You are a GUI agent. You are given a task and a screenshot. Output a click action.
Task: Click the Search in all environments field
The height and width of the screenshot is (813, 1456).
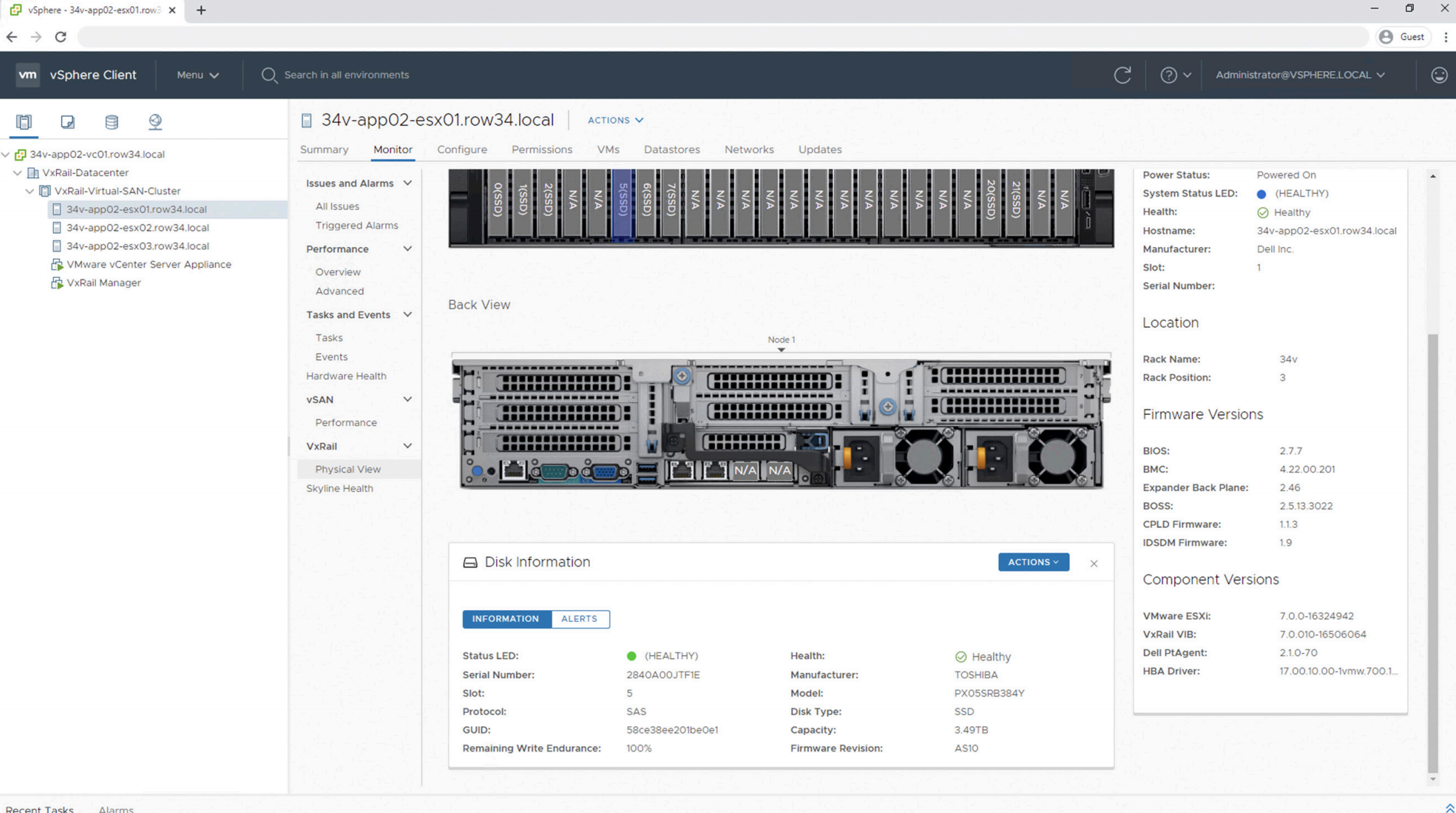tap(346, 75)
